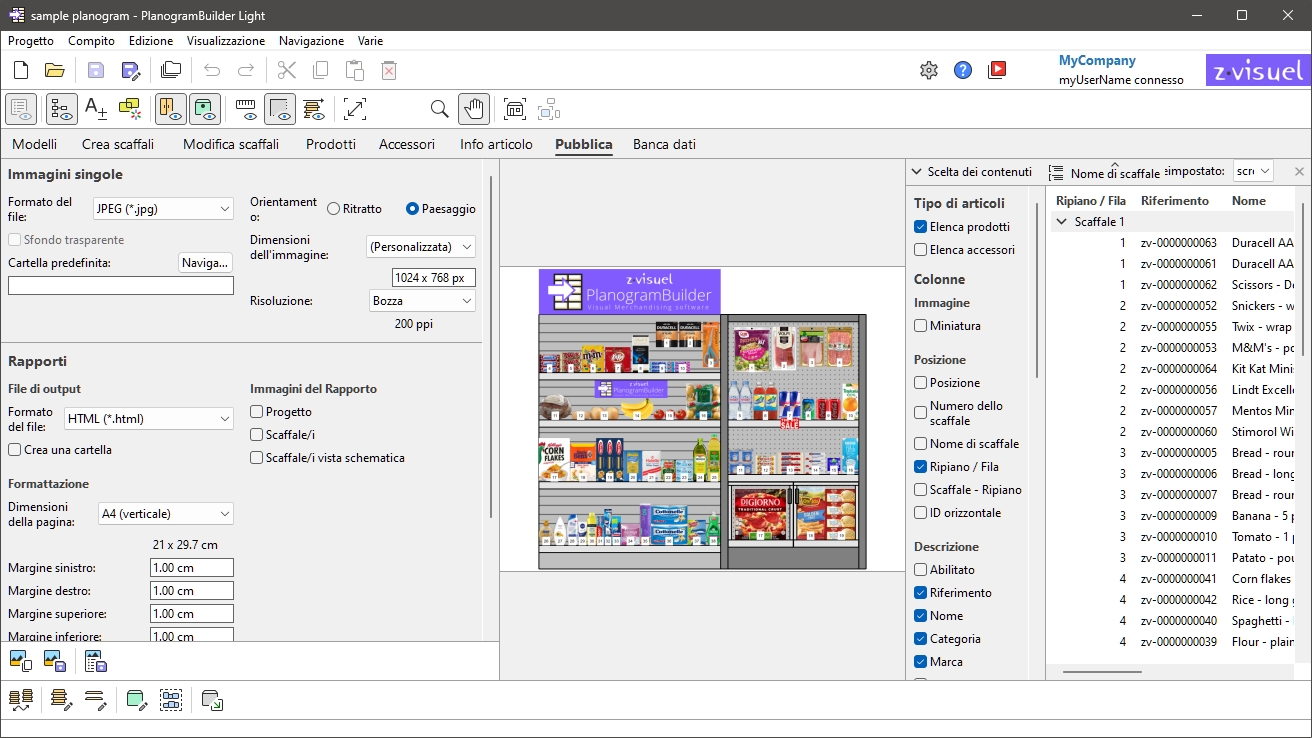Open settings with the gear icon
This screenshot has height=738, width=1312.
tap(929, 70)
